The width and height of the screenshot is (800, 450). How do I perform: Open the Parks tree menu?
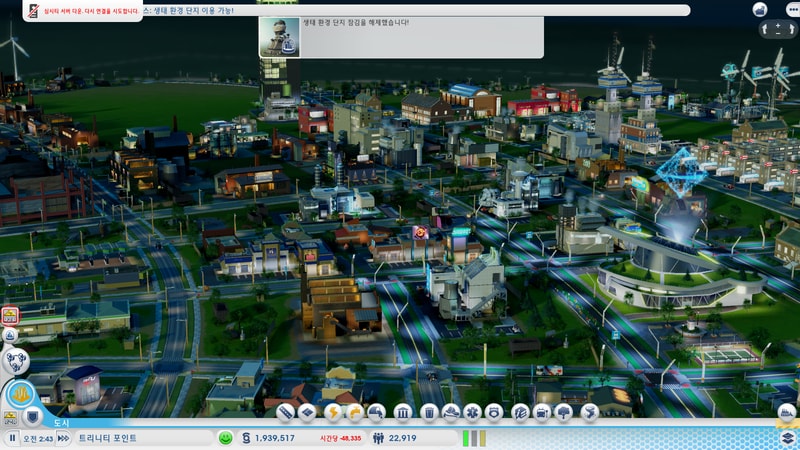(563, 412)
